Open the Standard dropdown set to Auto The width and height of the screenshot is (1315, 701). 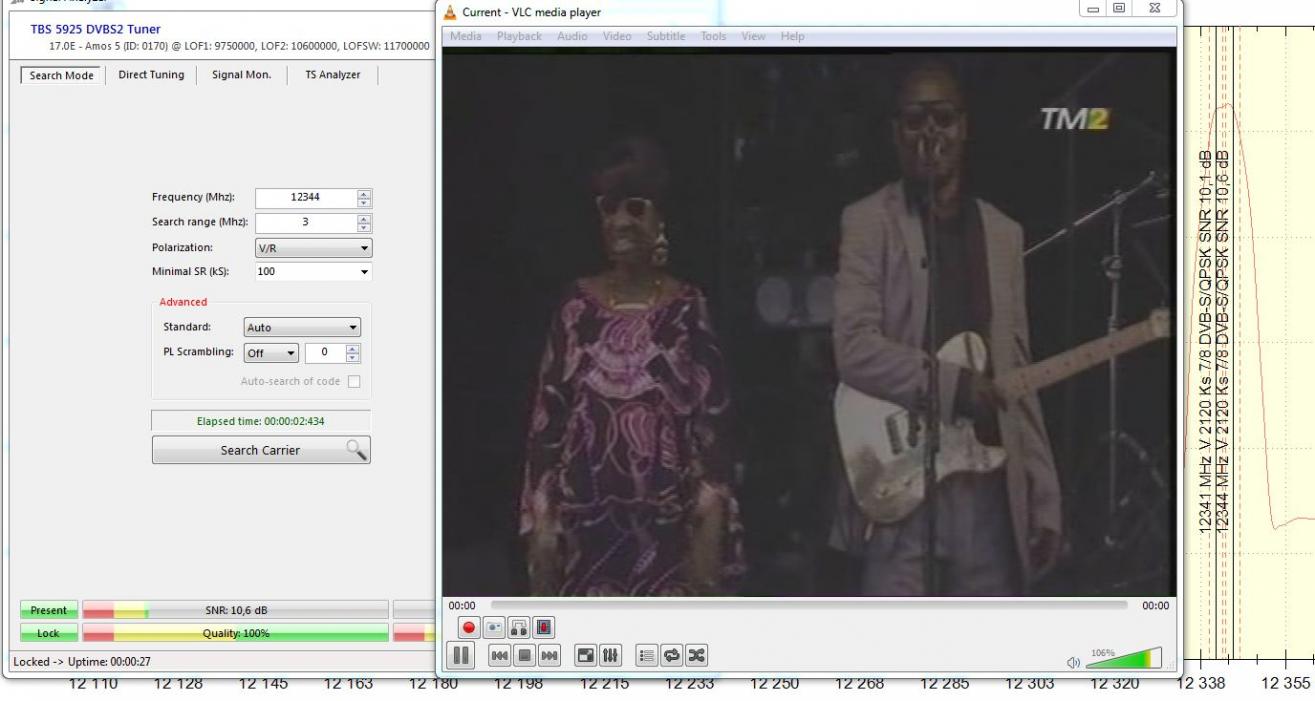(x=302, y=327)
